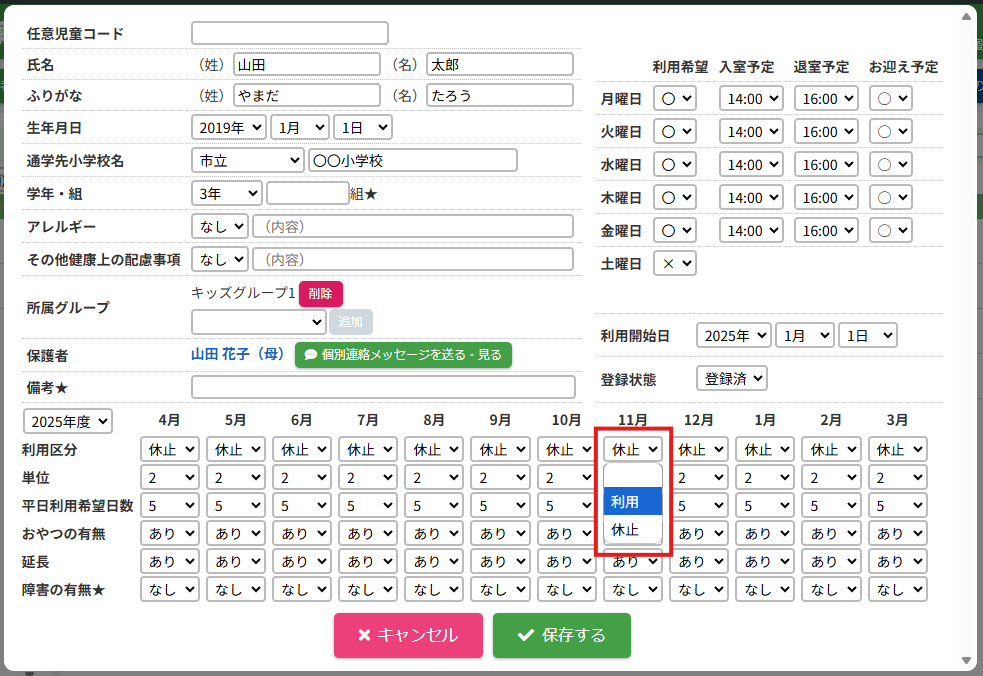Pick the blank option in open dropdown

coord(632,476)
